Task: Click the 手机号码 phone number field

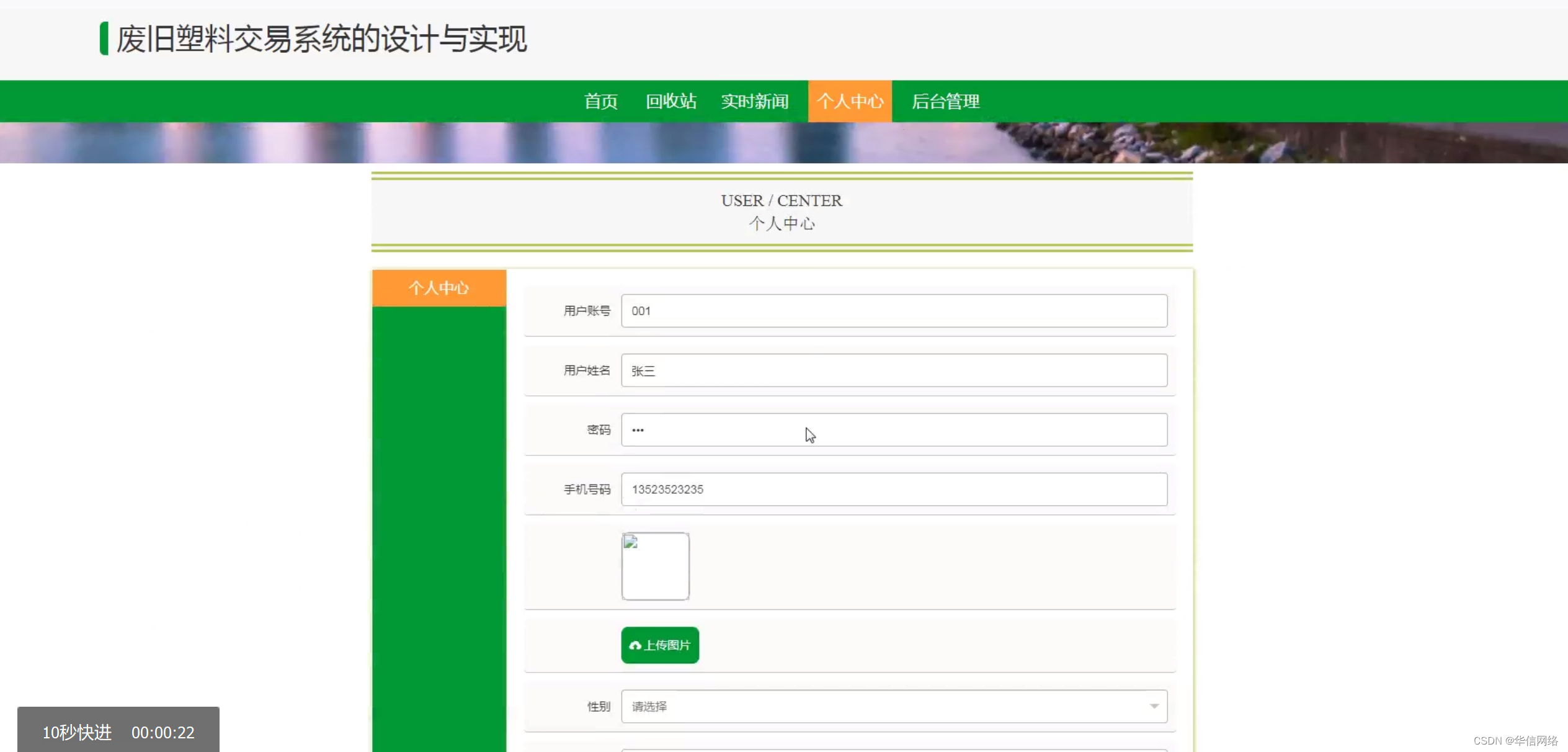Action: 893,489
